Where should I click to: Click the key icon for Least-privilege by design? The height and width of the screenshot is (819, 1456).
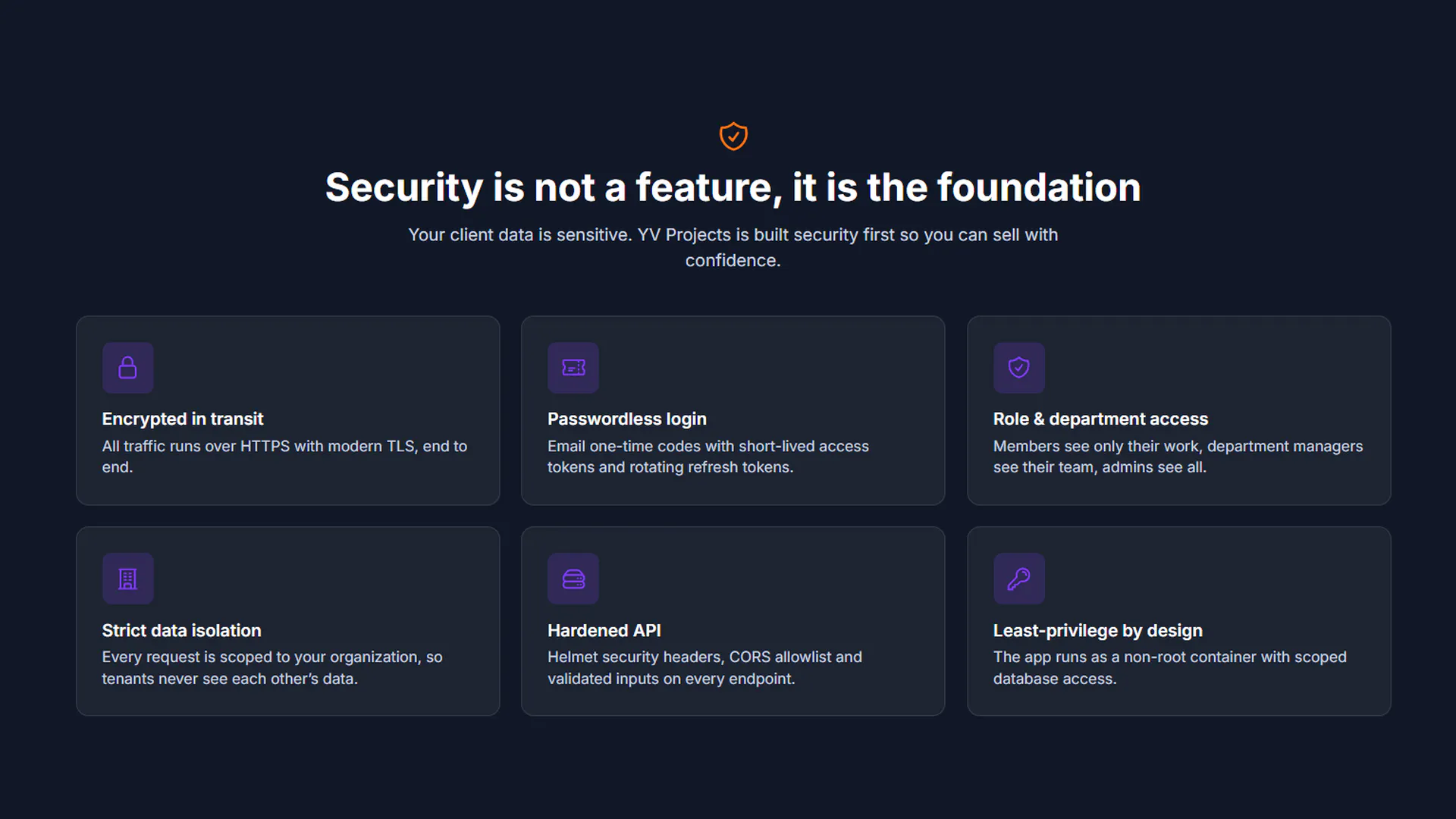pyautogui.click(x=1019, y=579)
